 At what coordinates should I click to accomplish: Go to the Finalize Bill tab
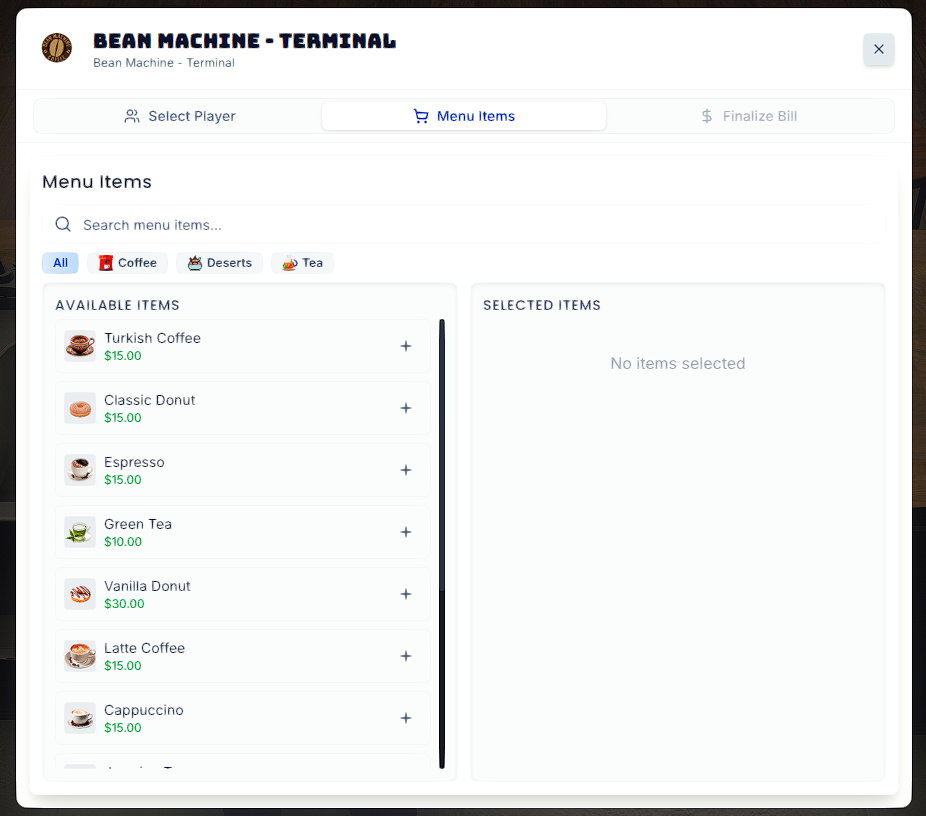[749, 116]
